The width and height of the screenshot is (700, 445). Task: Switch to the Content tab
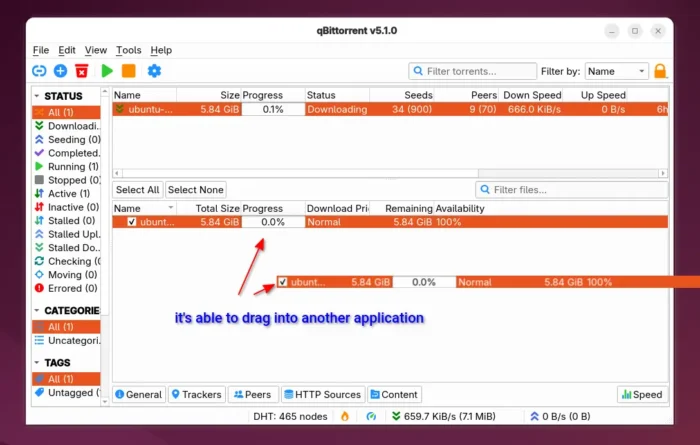394,395
